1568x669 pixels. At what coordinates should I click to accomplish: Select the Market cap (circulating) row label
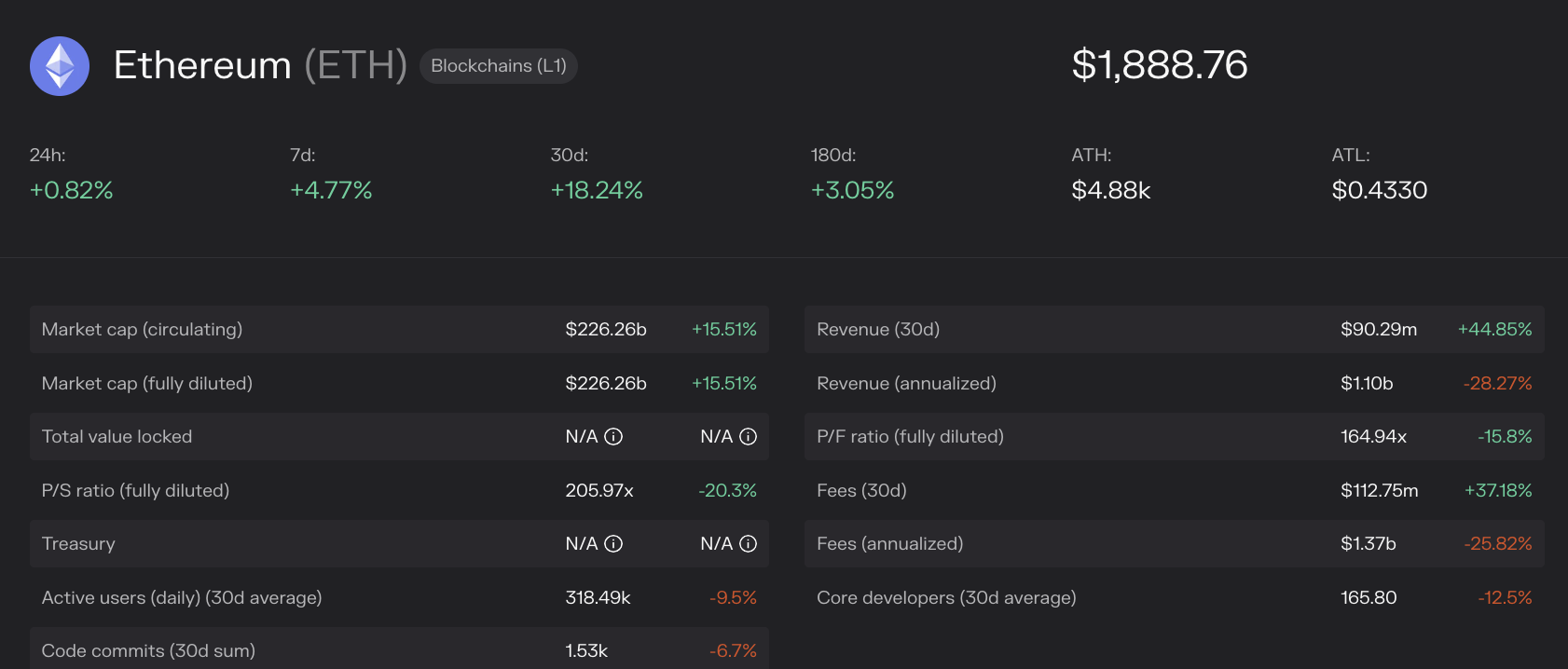coord(143,330)
